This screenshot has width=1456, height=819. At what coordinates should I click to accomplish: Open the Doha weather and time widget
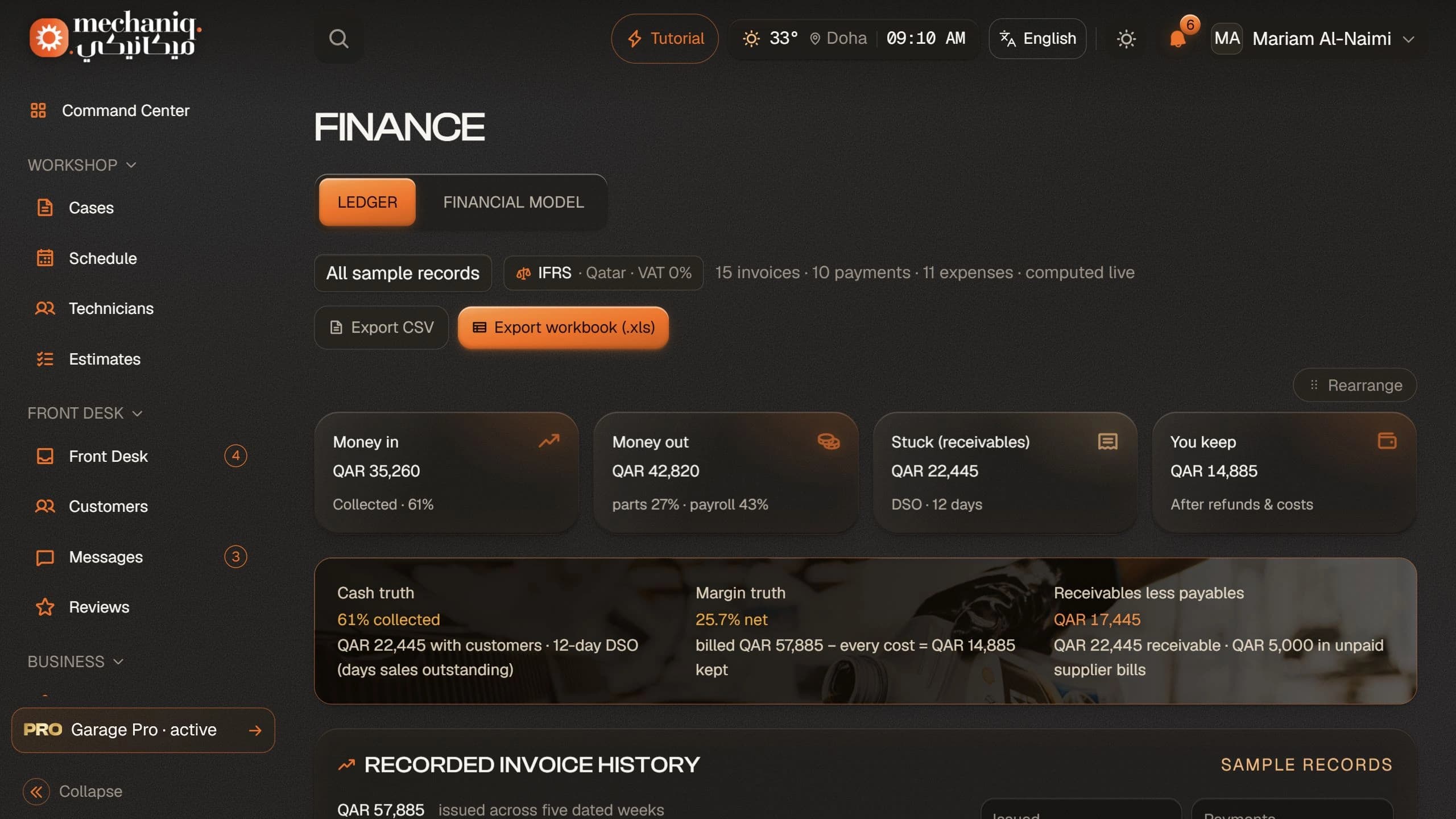pyautogui.click(x=853, y=39)
